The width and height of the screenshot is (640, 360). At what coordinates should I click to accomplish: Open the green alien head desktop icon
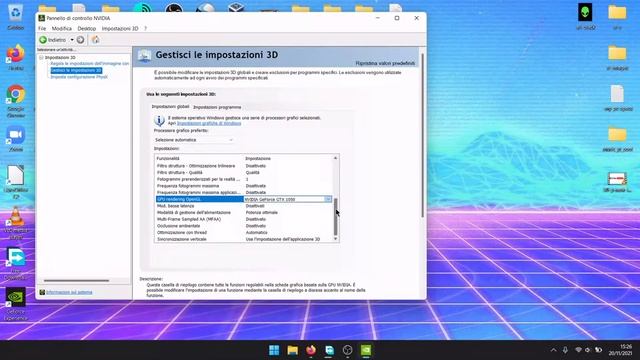pos(585,17)
